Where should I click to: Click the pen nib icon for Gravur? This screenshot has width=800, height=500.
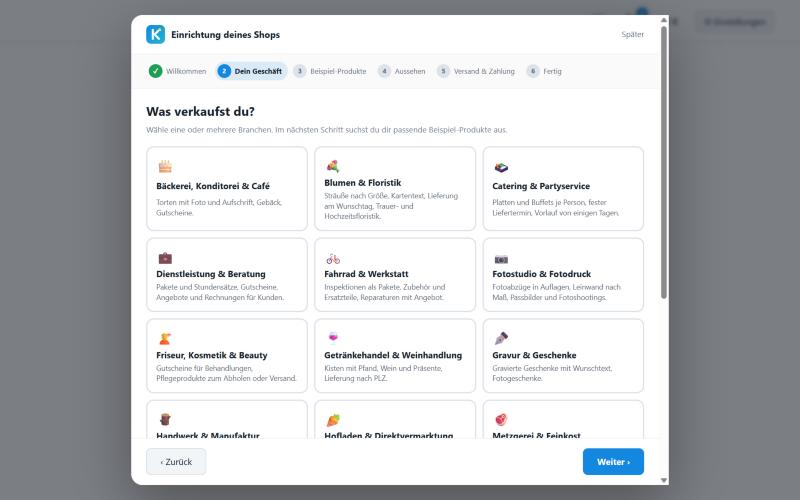pos(501,338)
